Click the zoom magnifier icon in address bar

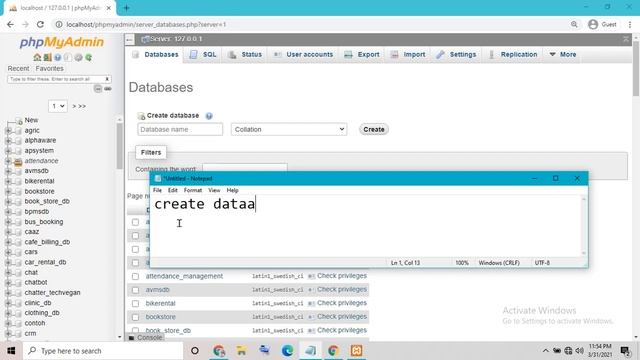(574, 24)
